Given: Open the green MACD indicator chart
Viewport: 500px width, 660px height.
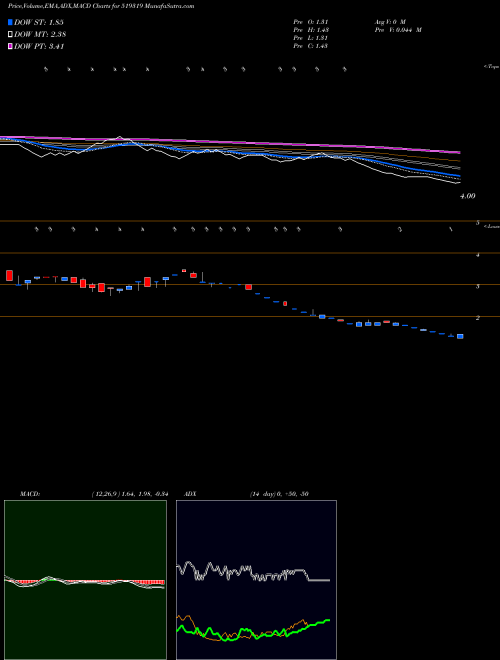Looking at the screenshot, I should [x=85, y=580].
